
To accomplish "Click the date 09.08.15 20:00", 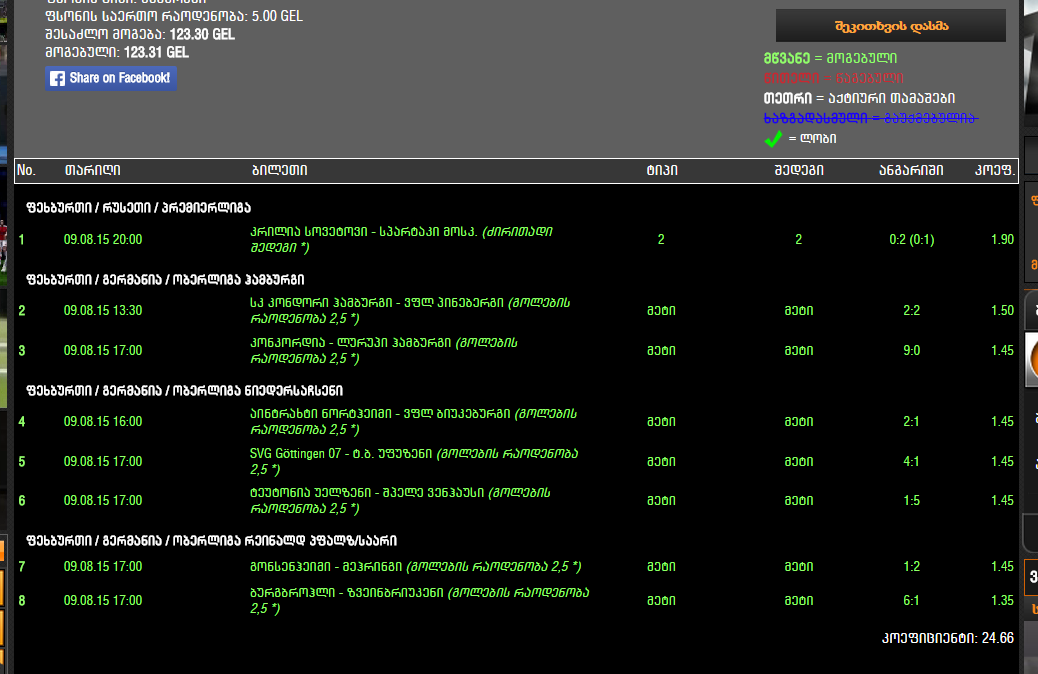I will pyautogui.click(x=103, y=240).
